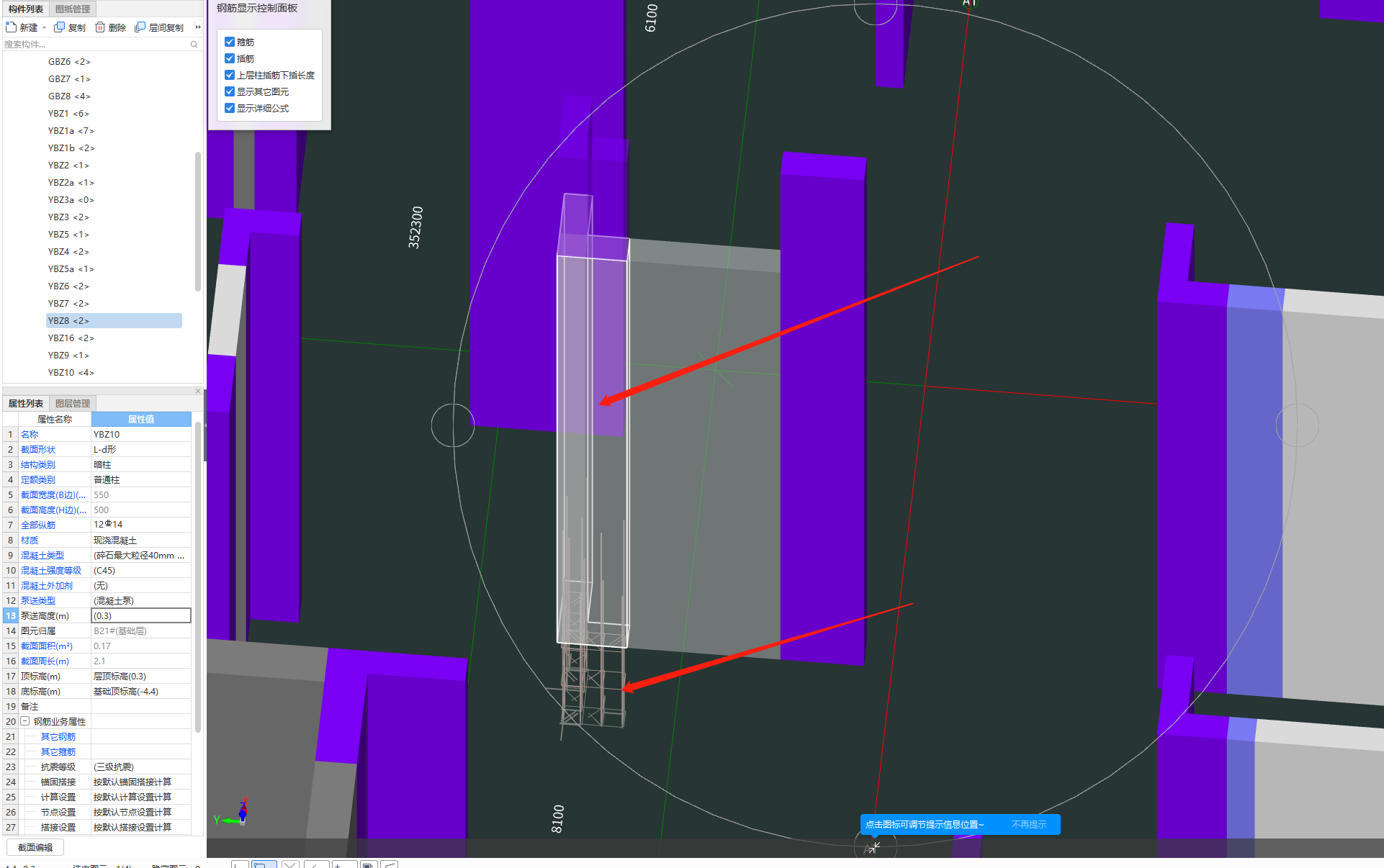Click the 属性值 column header
1384x868 pixels.
coord(141,420)
